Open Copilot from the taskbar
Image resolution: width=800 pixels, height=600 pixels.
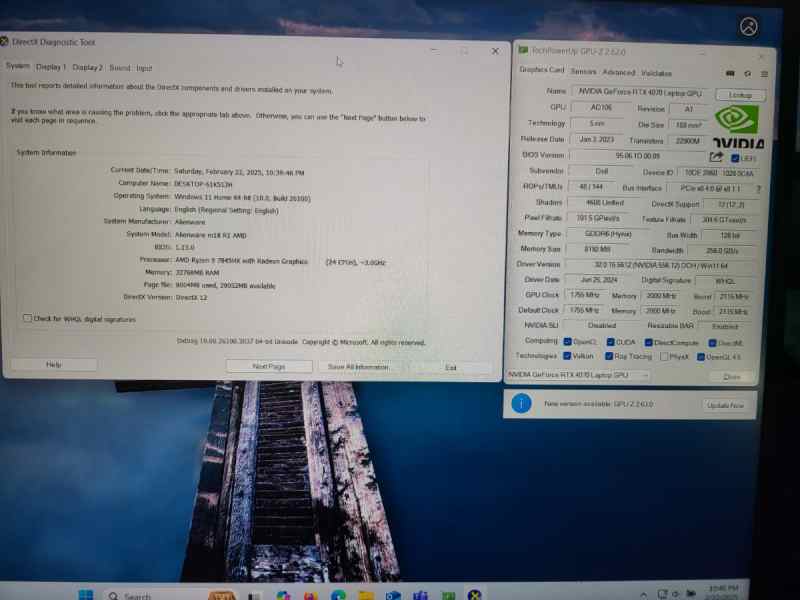click(x=283, y=595)
